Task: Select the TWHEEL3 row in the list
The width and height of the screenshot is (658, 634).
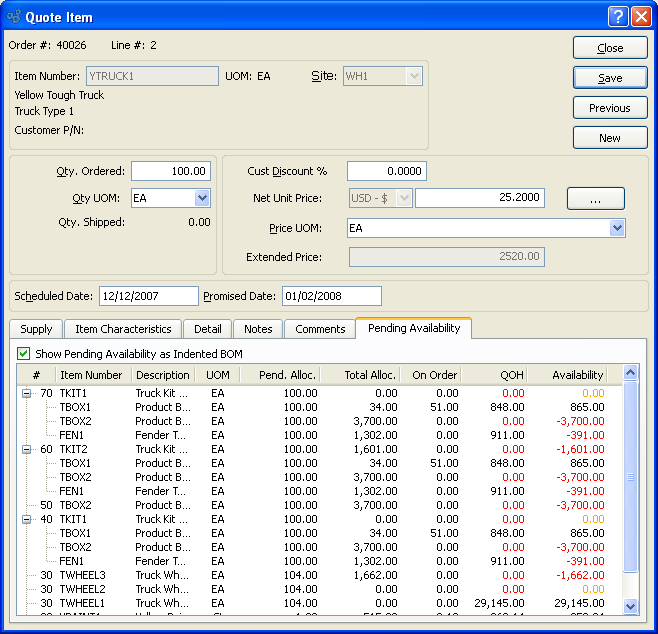Action: coord(82,576)
